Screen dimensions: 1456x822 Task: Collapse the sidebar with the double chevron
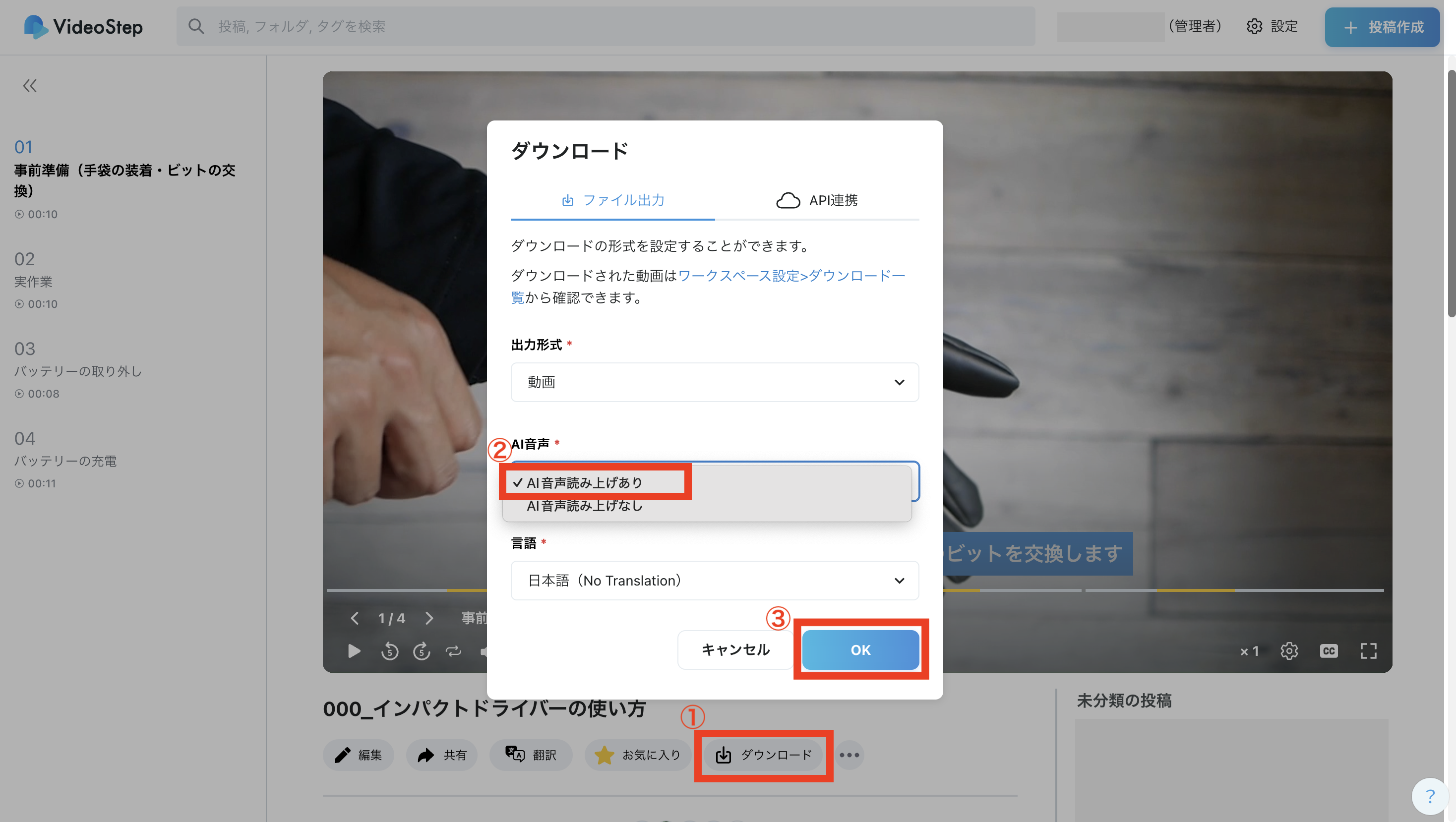point(29,86)
